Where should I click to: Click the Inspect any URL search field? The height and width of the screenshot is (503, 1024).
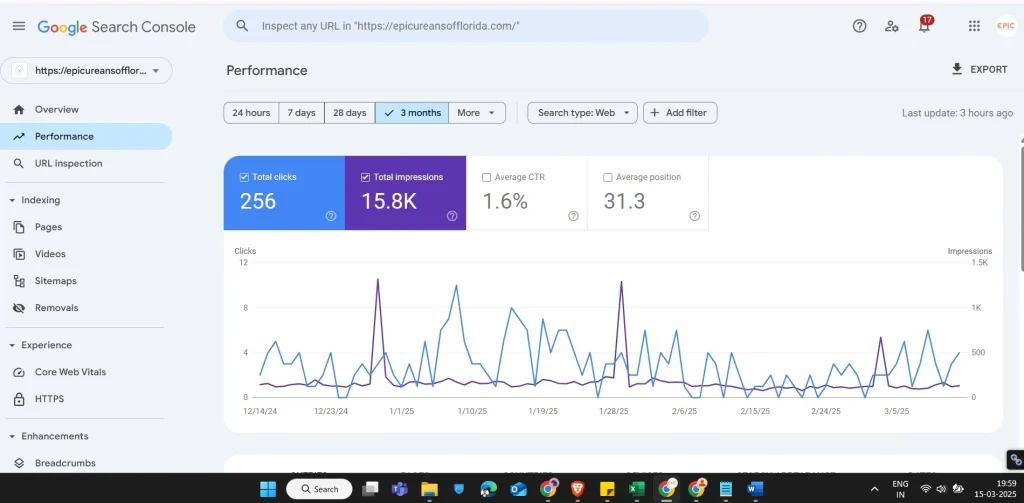470,26
